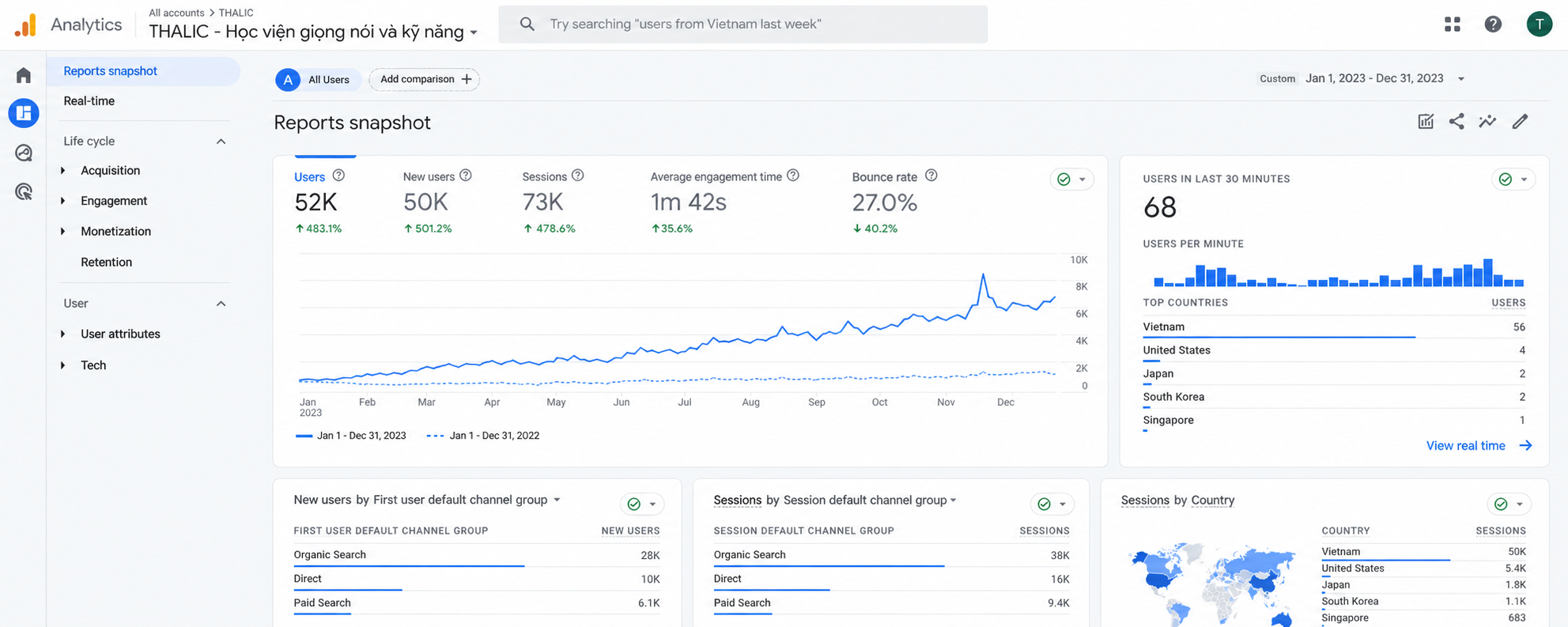The height and width of the screenshot is (627, 1568).
Task: Open data quality check on New users card
Action: tap(641, 504)
